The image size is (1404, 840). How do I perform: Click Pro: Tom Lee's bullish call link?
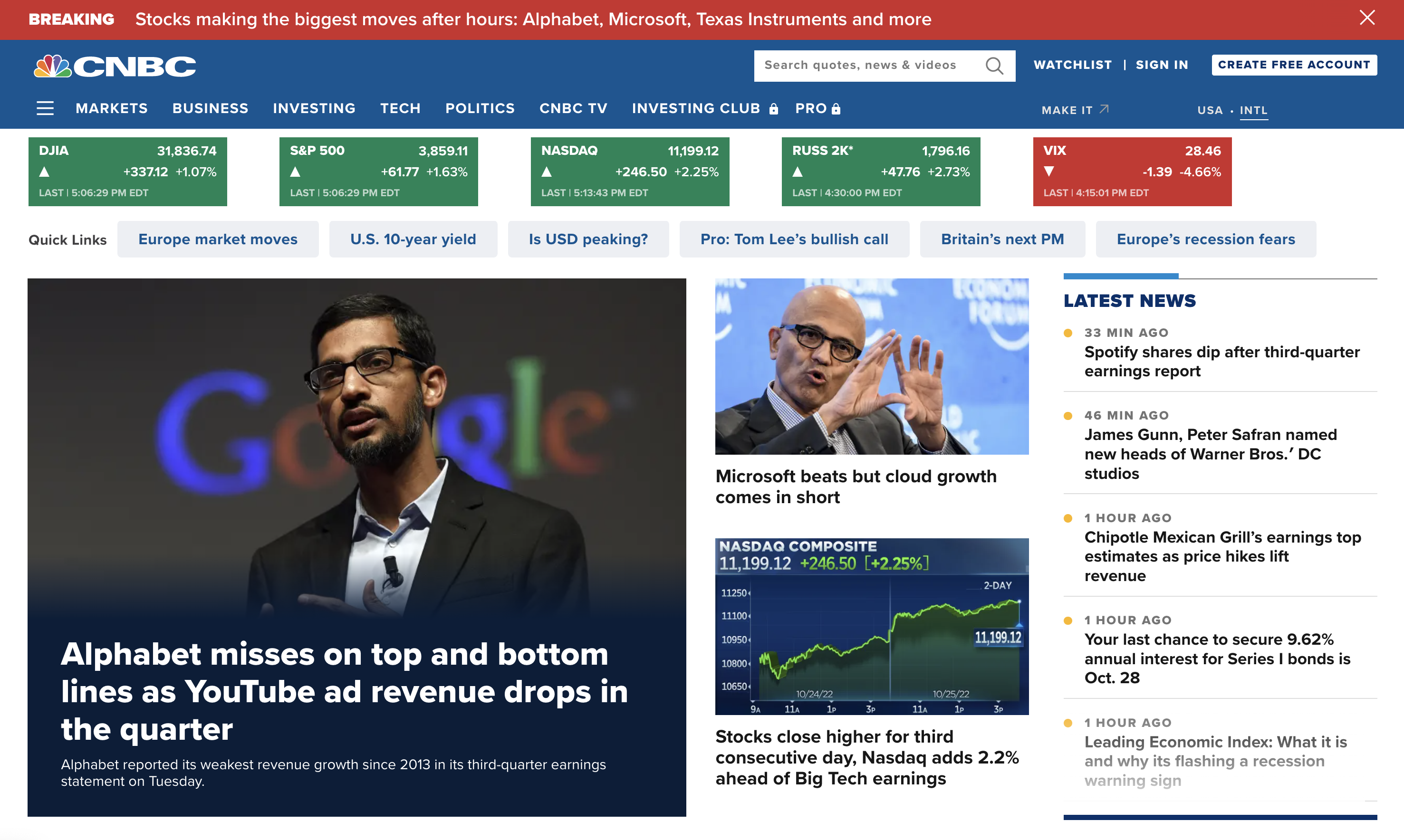794,239
